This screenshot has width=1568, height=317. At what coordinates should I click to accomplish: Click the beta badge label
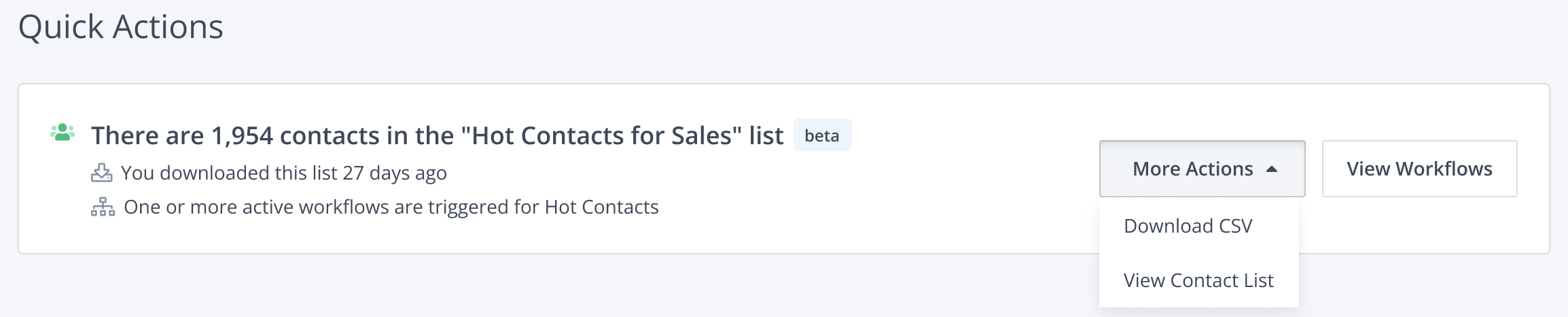tap(822, 135)
